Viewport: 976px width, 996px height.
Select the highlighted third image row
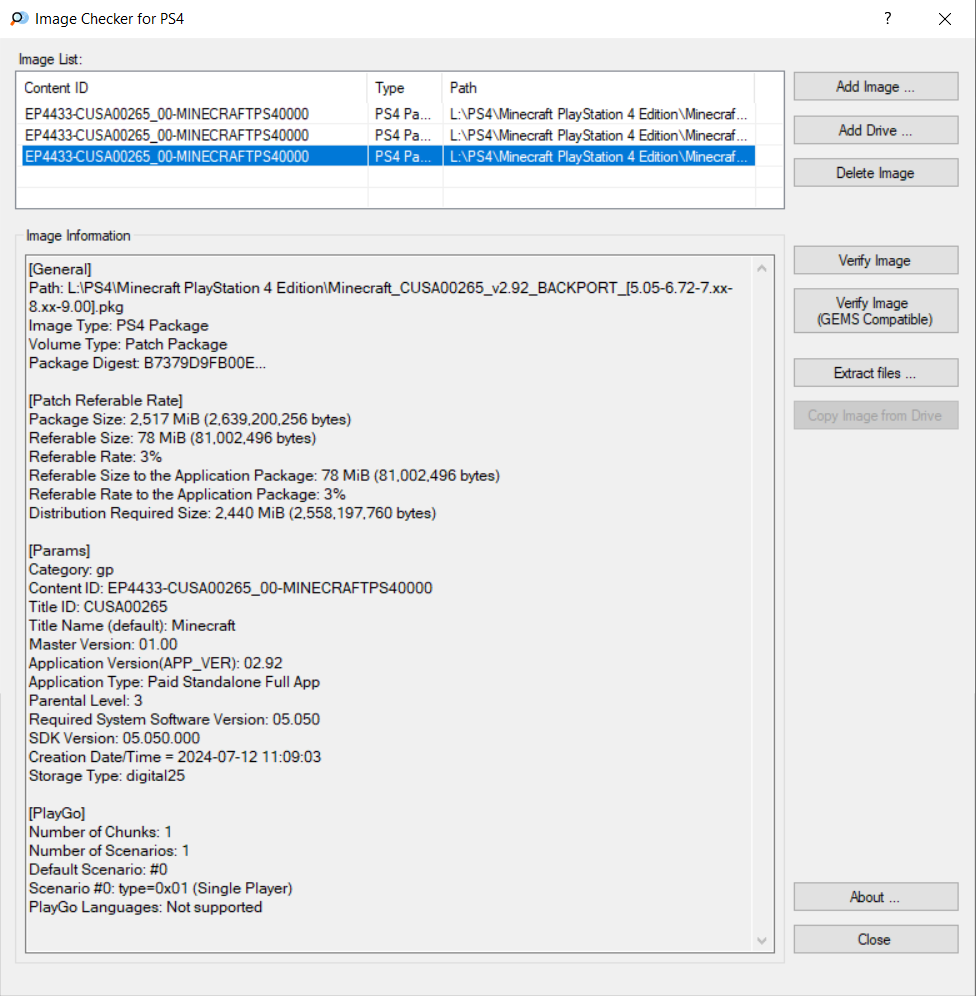(x=388, y=156)
